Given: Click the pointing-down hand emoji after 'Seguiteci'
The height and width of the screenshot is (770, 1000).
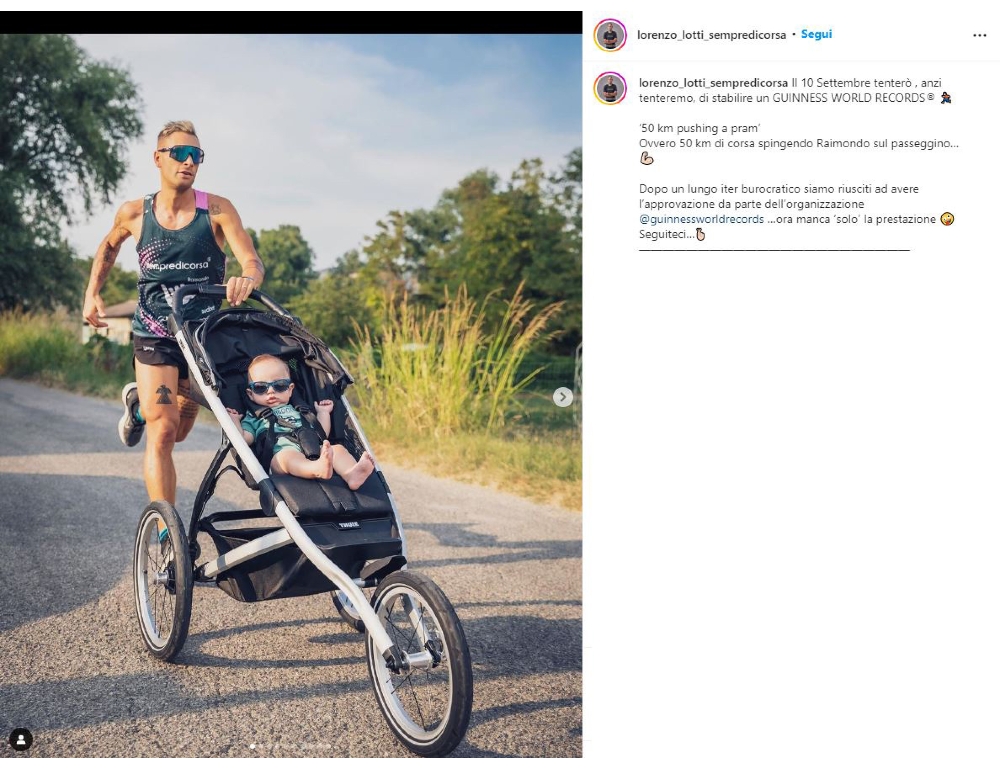Looking at the screenshot, I should 700,234.
